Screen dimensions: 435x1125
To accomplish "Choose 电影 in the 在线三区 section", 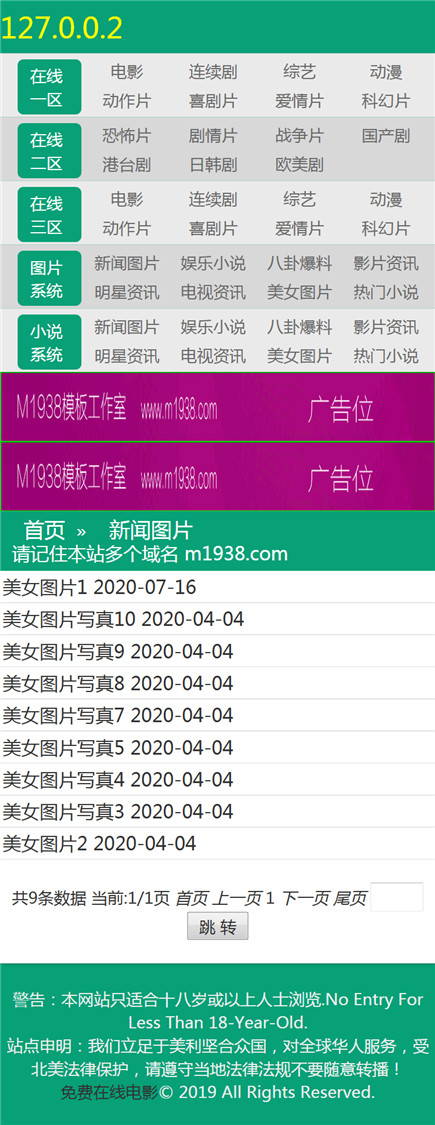I will [127, 200].
